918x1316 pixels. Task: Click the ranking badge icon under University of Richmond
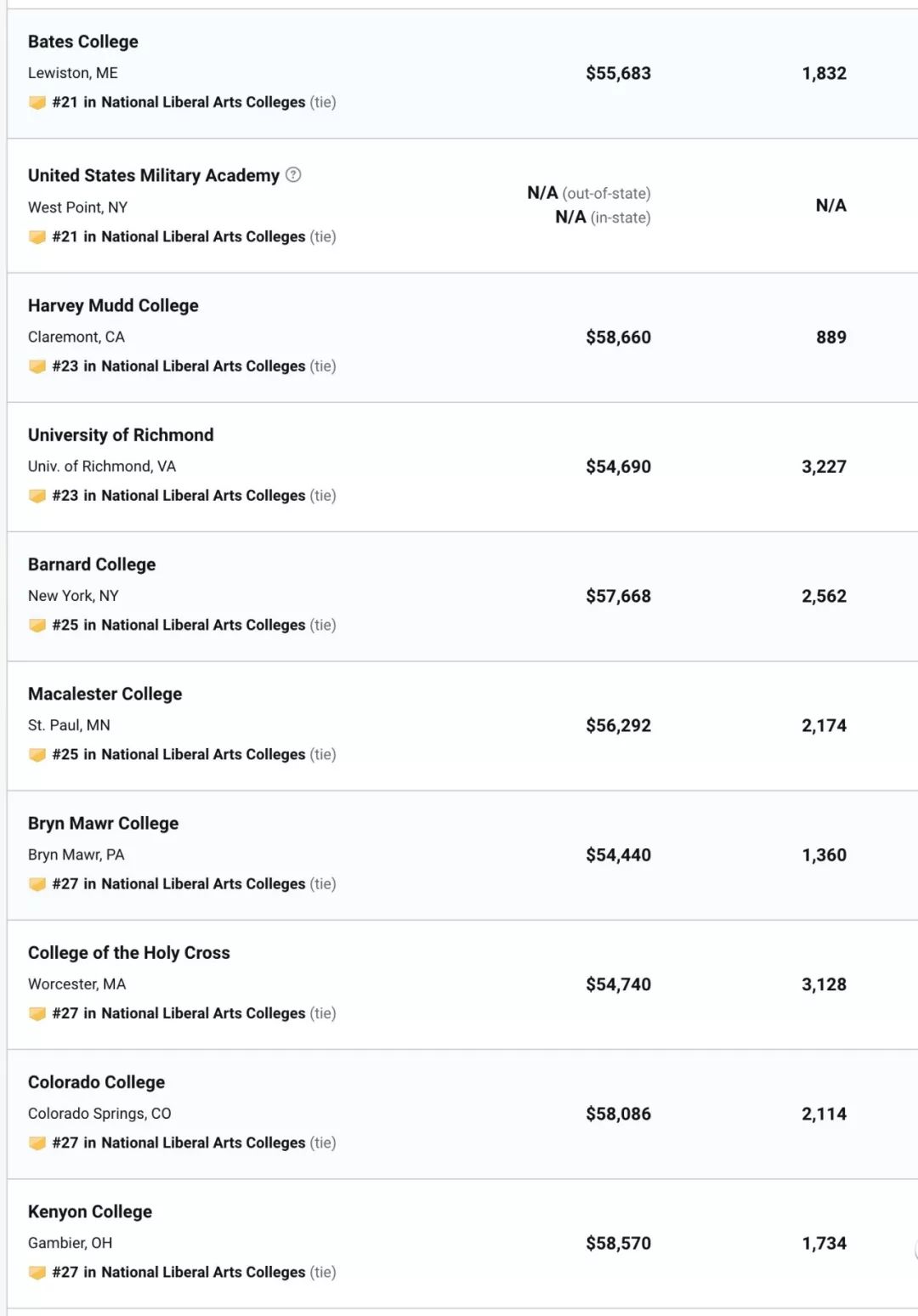(37, 496)
